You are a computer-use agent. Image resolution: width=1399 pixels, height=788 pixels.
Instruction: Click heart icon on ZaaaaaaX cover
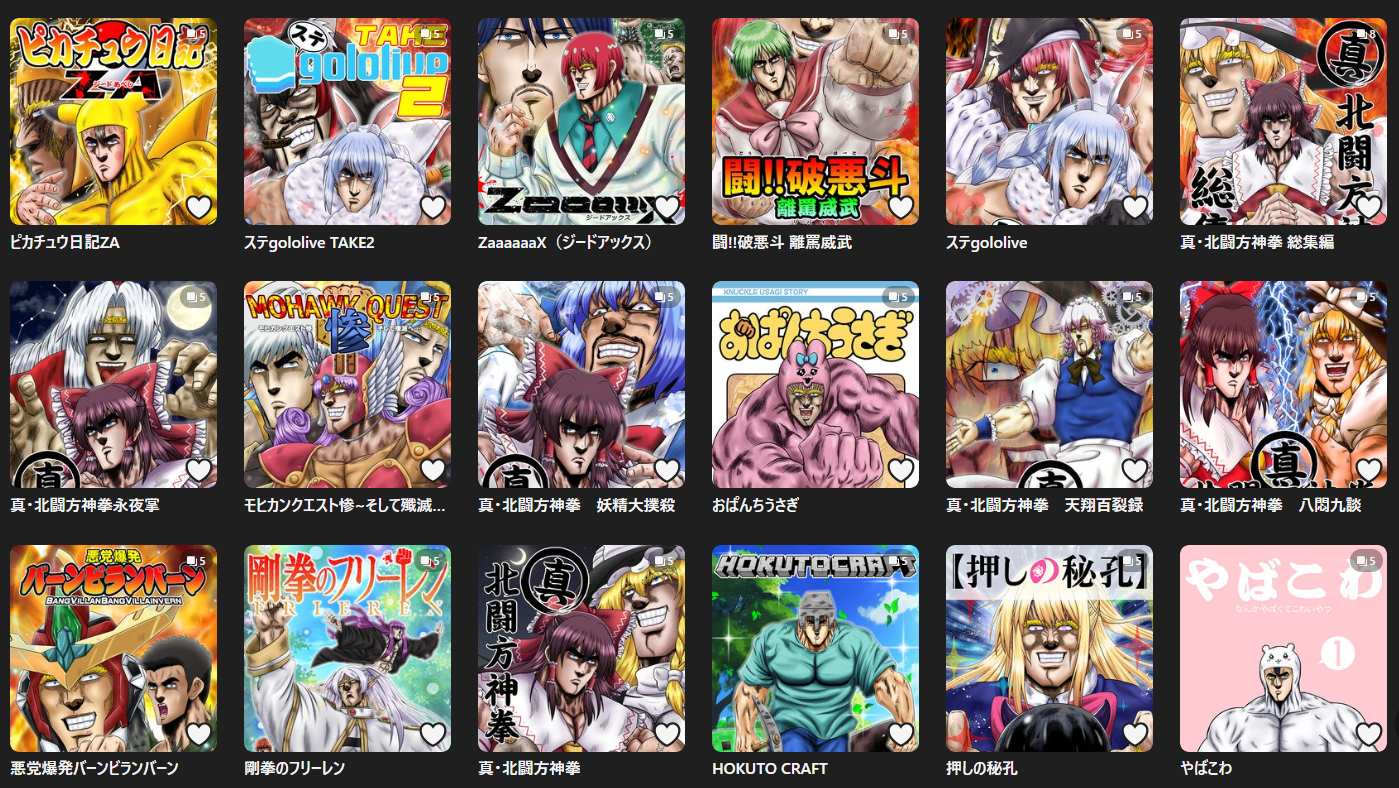[x=667, y=207]
